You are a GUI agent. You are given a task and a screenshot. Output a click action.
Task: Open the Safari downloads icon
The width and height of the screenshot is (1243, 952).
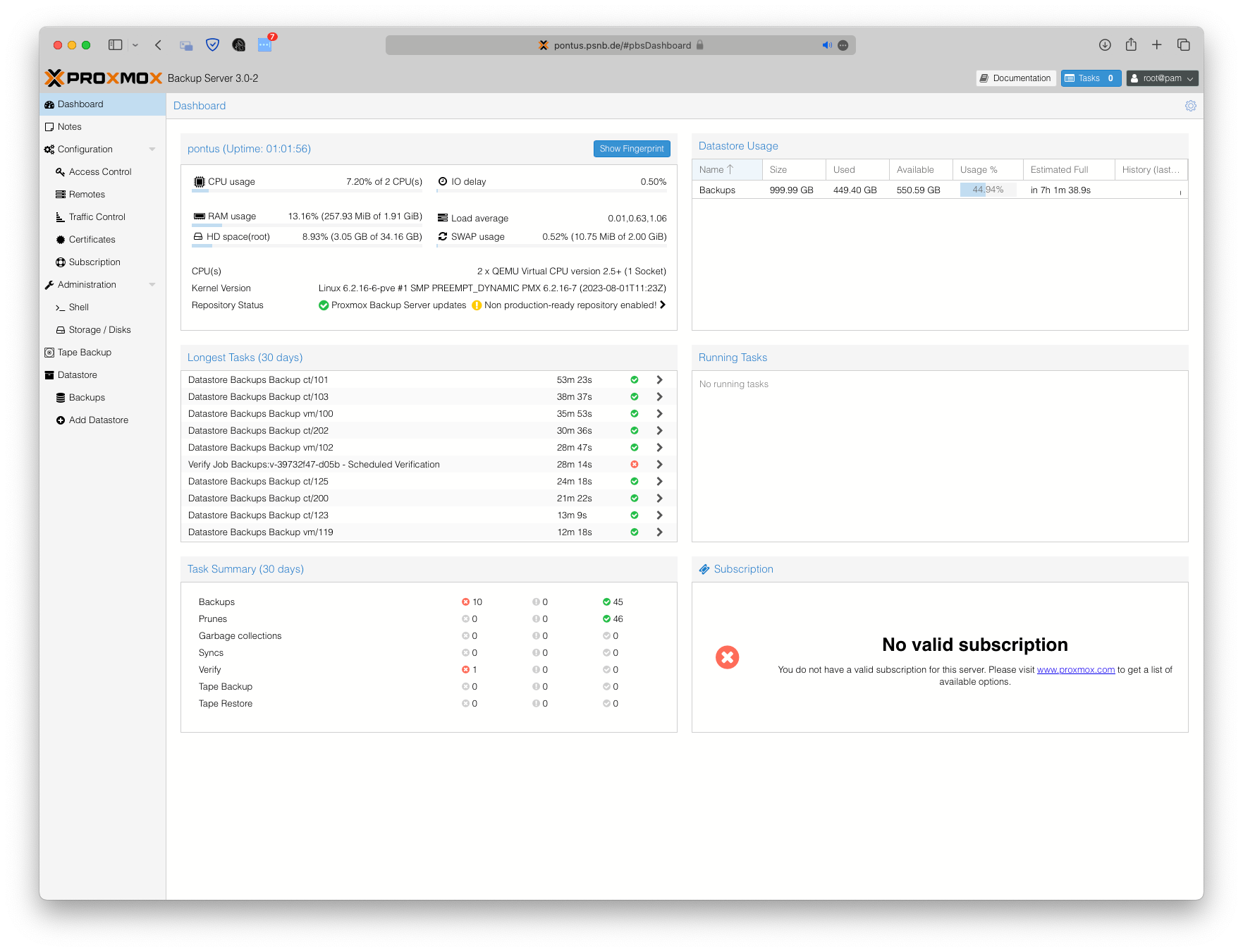click(x=1105, y=45)
